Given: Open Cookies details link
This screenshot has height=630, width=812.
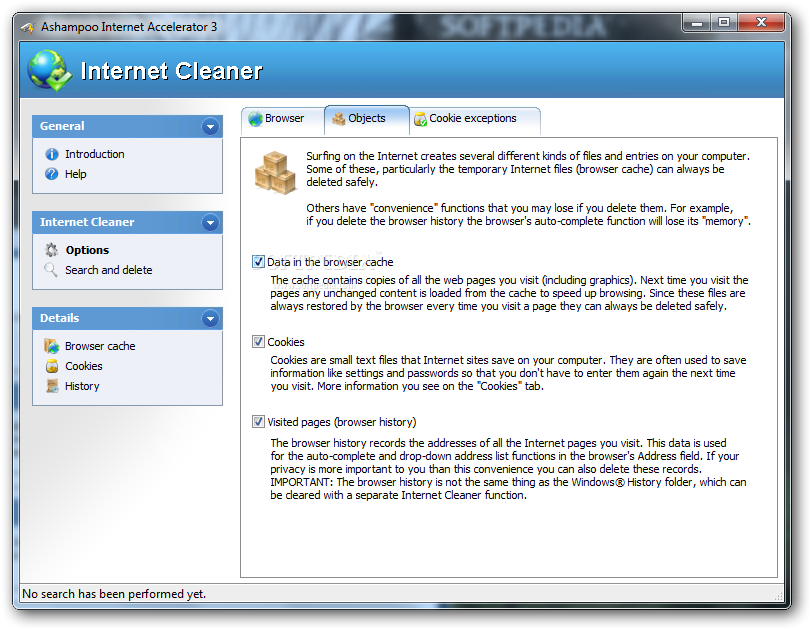Looking at the screenshot, I should (84, 366).
